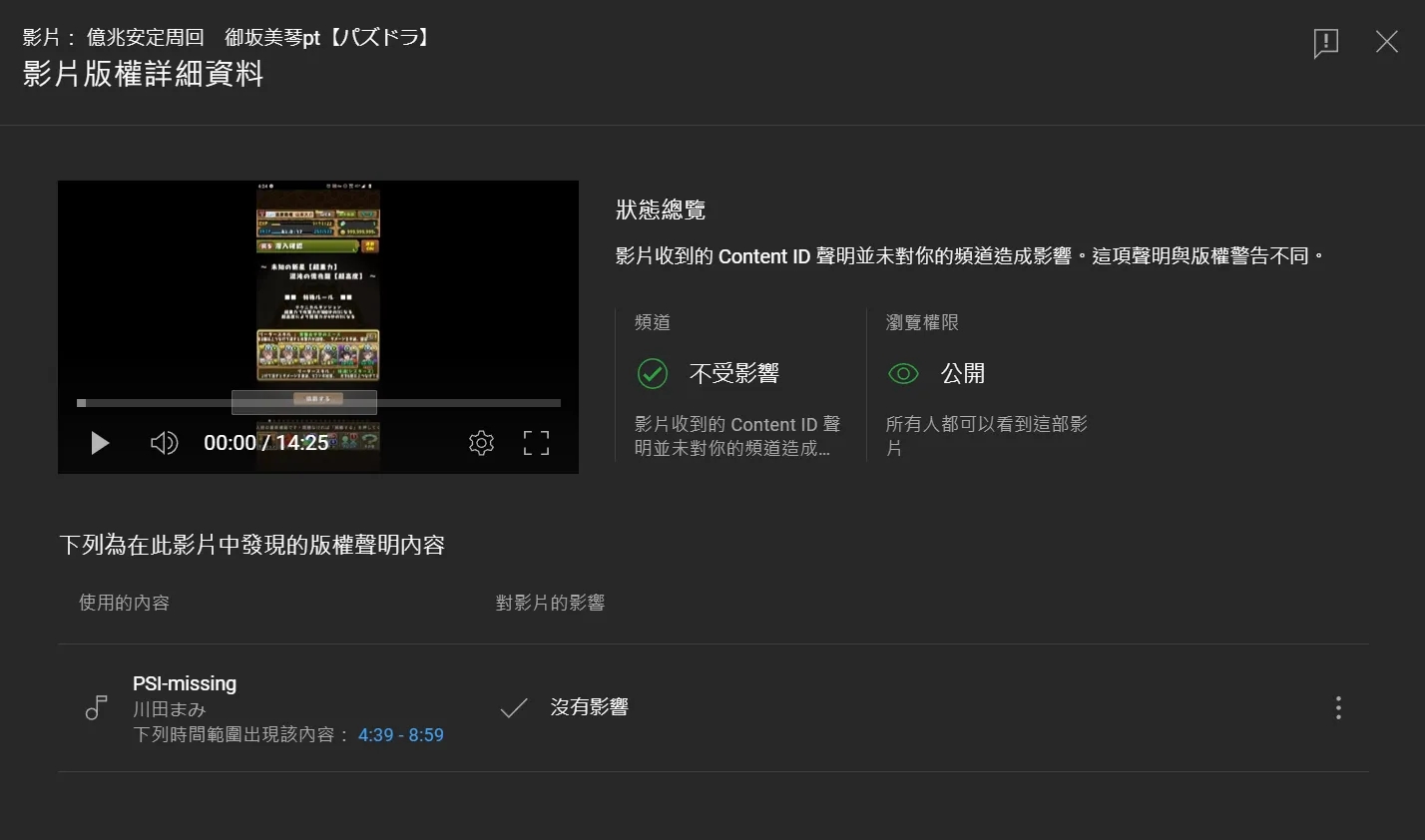Jump to timestamp 4:39 - 8:59
This screenshot has width=1425, height=840.
point(401,735)
